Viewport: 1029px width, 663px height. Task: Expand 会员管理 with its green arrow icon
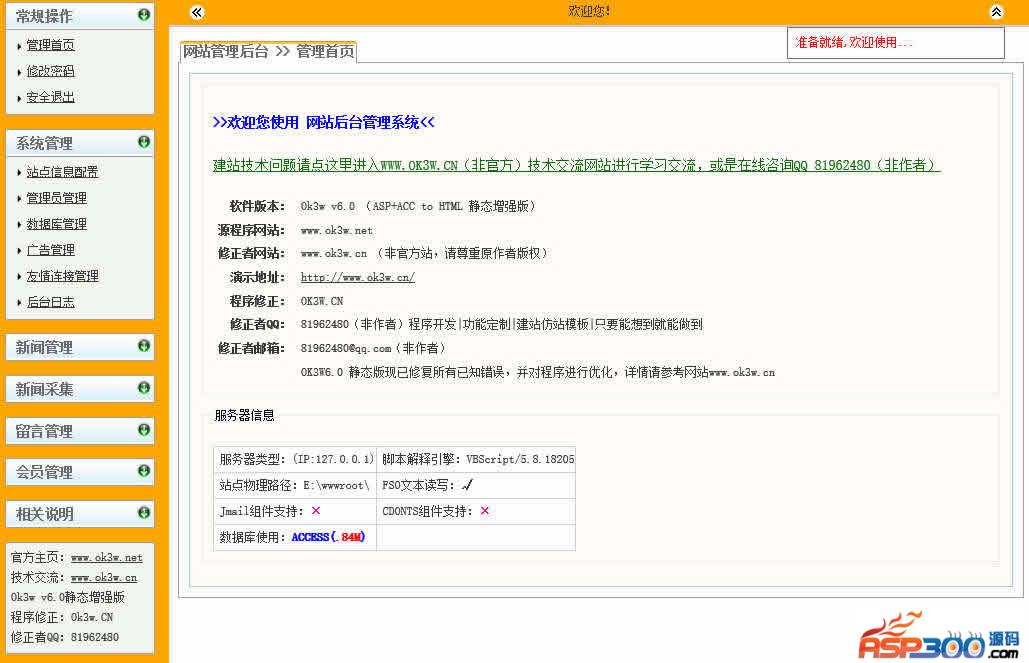coord(144,471)
